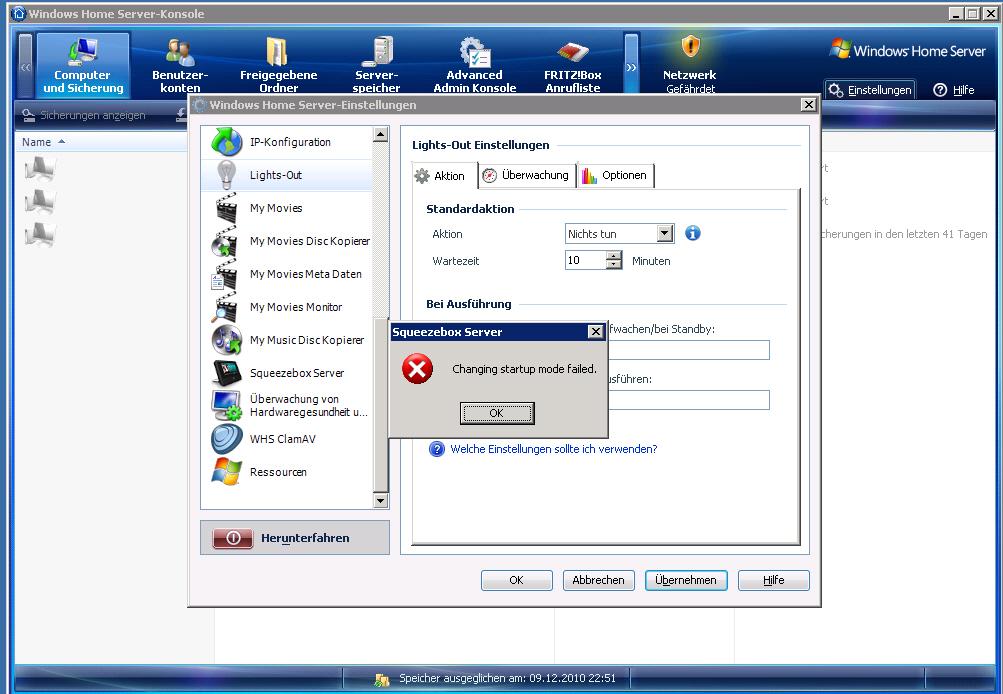Select the IP-Konfiguration globe icon

pos(227,142)
